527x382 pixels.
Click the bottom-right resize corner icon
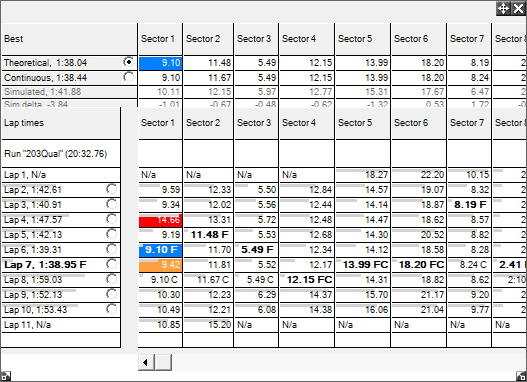(521, 376)
